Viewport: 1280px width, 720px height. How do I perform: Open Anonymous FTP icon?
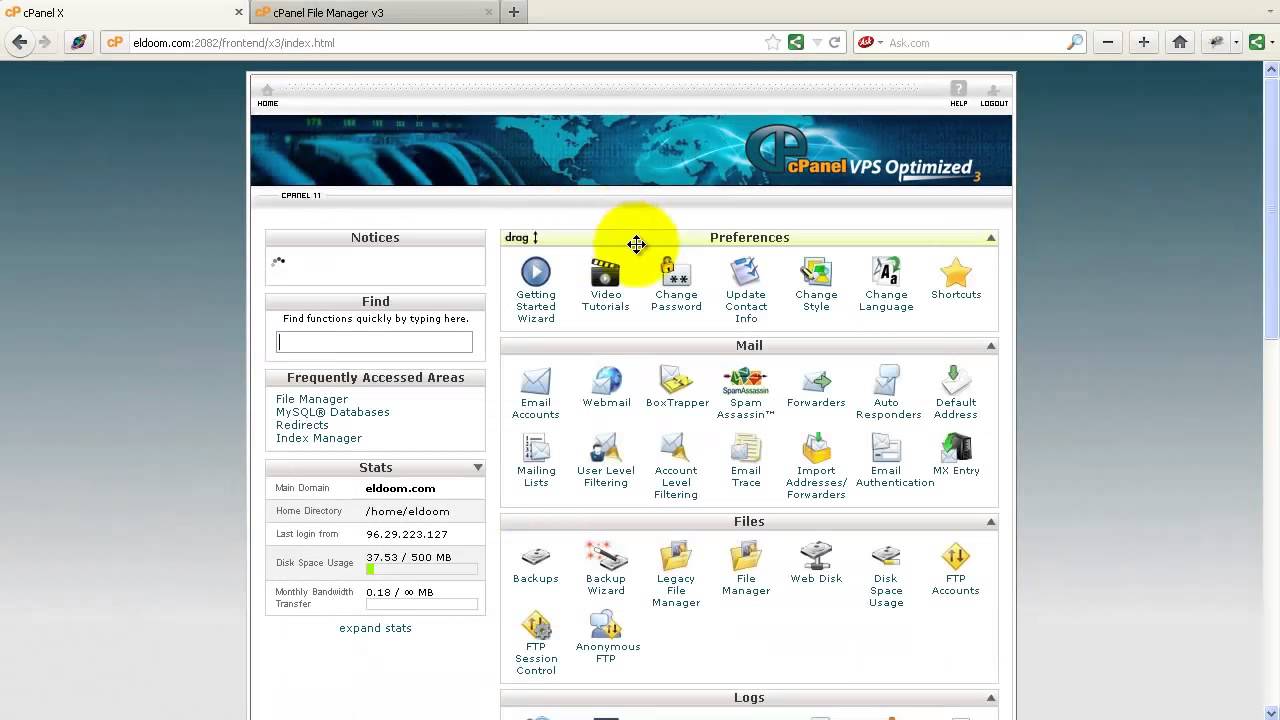606,624
